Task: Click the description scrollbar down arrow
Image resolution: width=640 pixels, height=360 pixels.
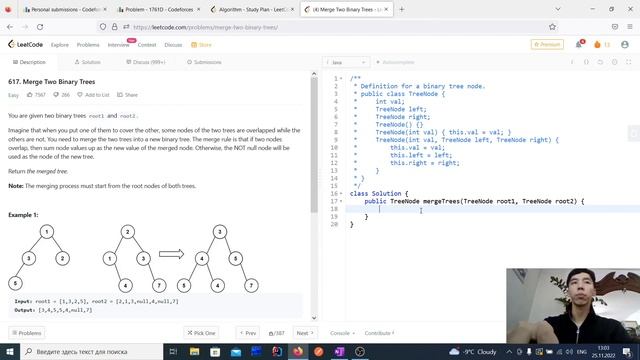Action: pos(314,318)
